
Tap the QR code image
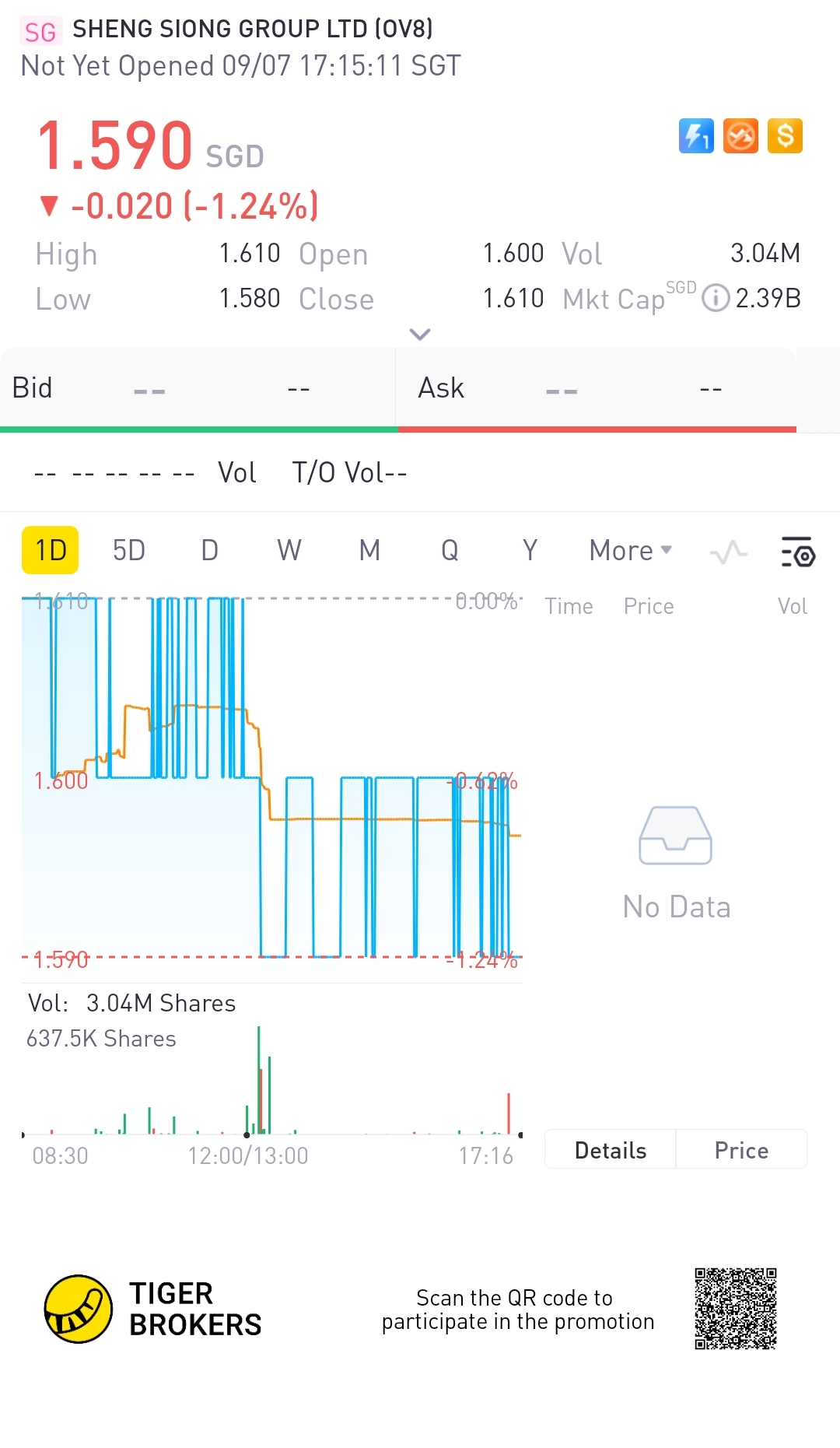coord(735,1309)
